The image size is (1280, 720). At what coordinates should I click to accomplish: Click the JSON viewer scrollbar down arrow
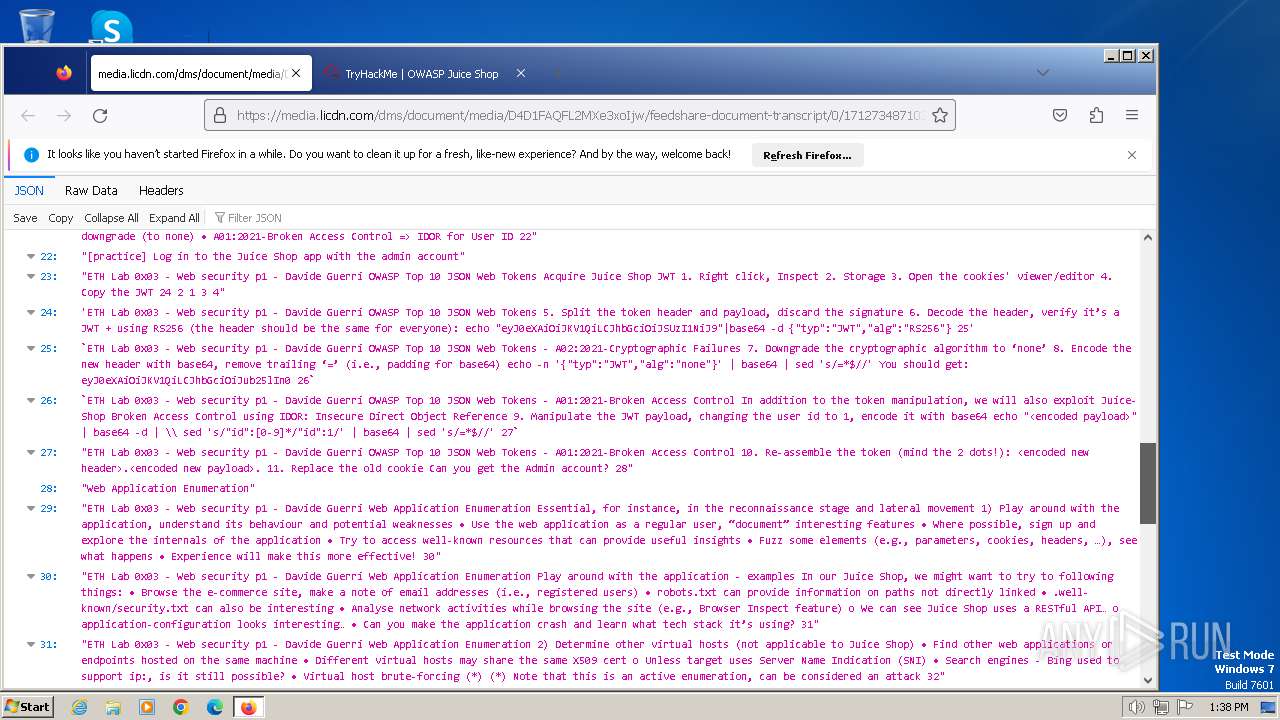pos(1147,681)
